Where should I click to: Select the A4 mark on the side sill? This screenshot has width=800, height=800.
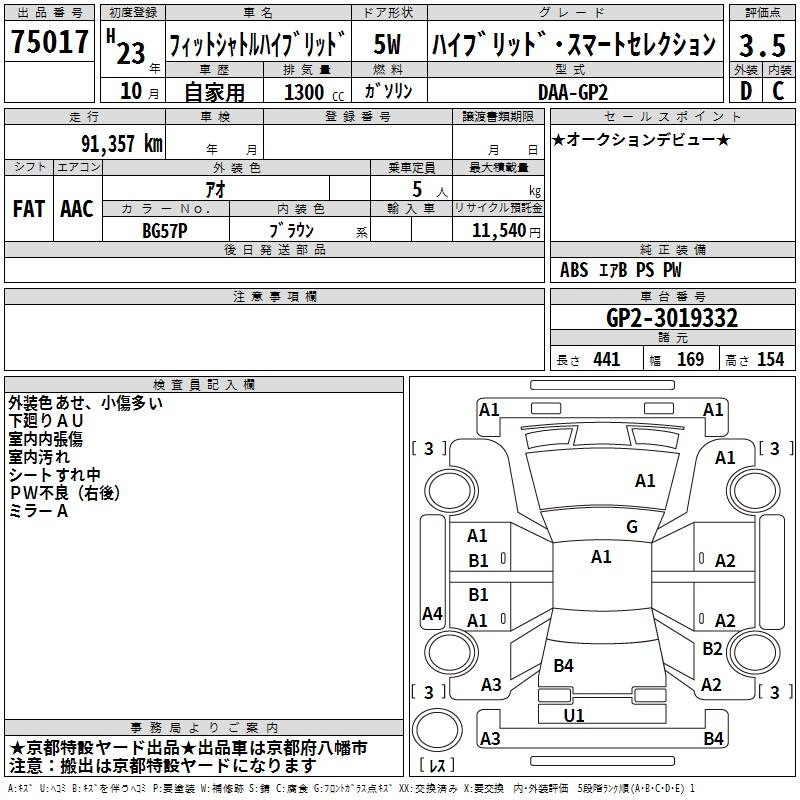pyautogui.click(x=432, y=613)
